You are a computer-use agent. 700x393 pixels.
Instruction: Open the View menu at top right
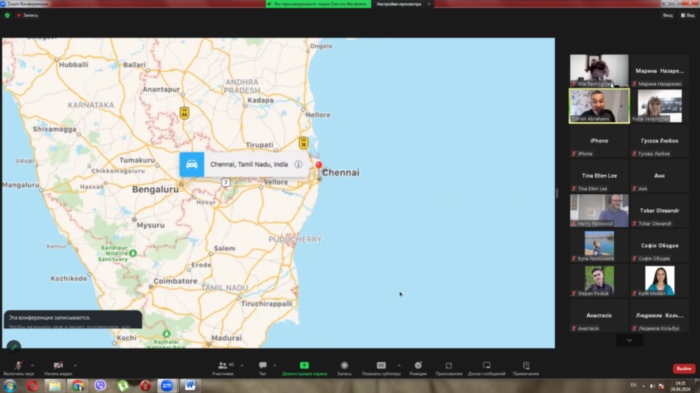click(688, 15)
